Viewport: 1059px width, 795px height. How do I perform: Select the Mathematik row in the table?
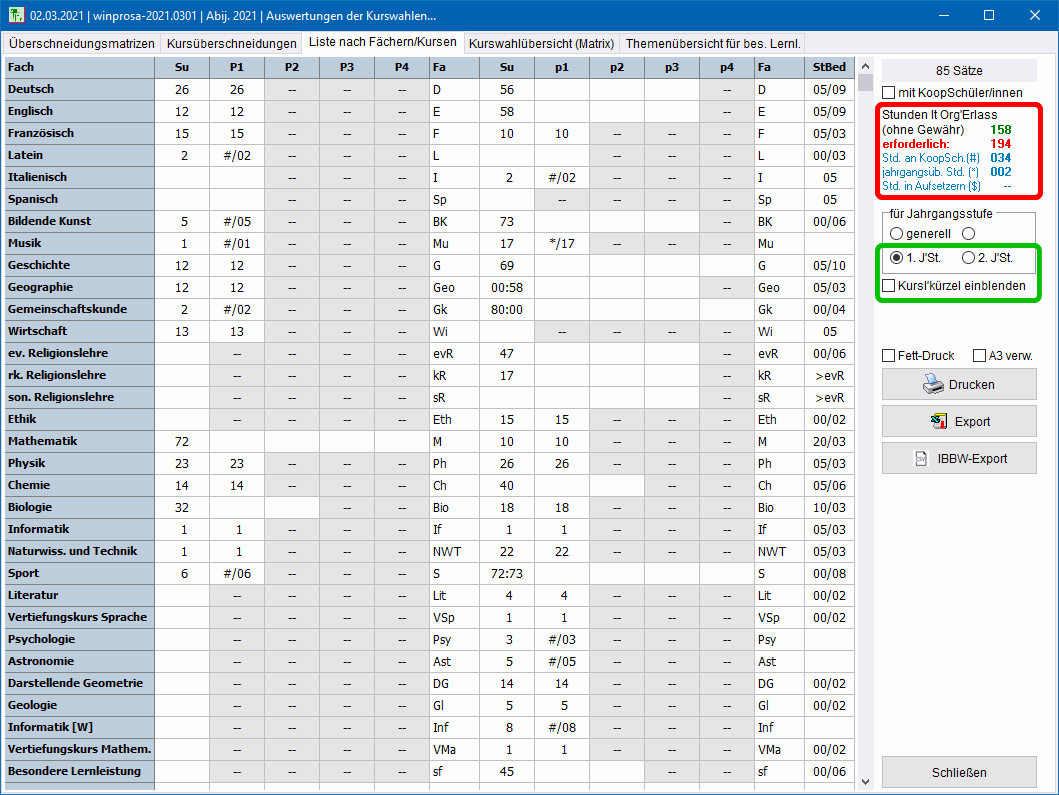78,441
